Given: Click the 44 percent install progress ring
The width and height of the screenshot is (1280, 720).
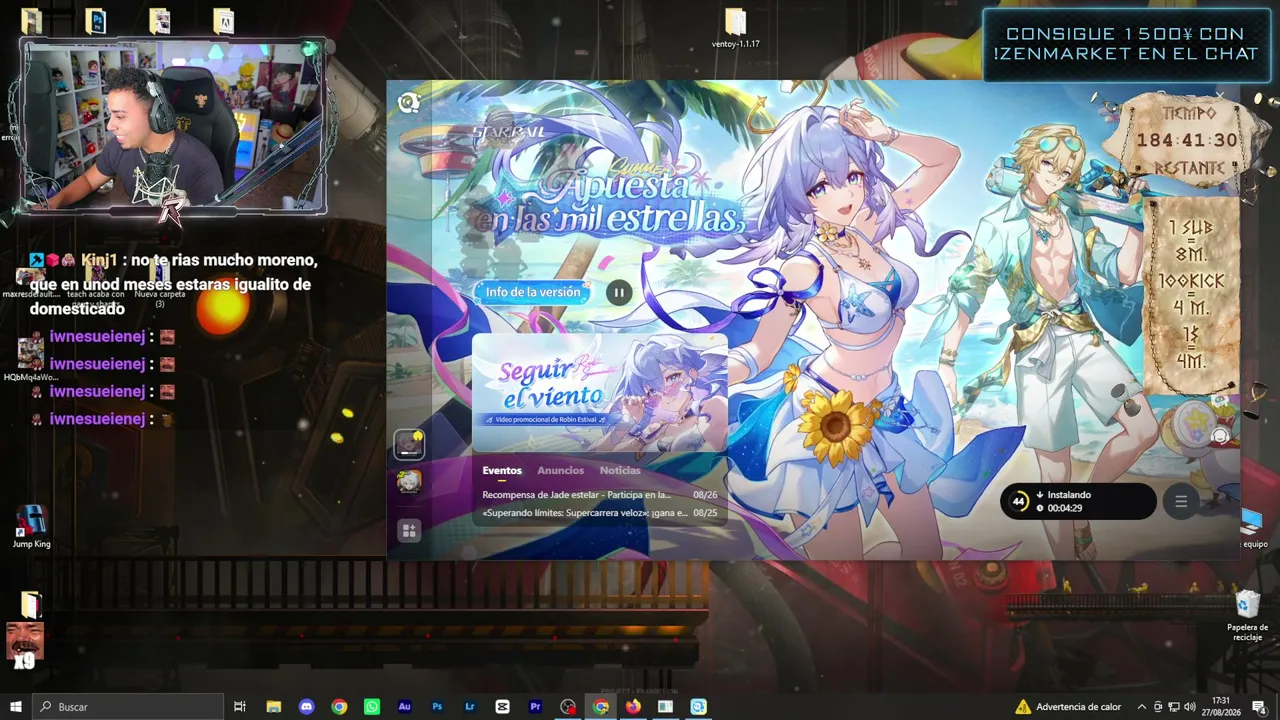Looking at the screenshot, I should coord(1019,502).
